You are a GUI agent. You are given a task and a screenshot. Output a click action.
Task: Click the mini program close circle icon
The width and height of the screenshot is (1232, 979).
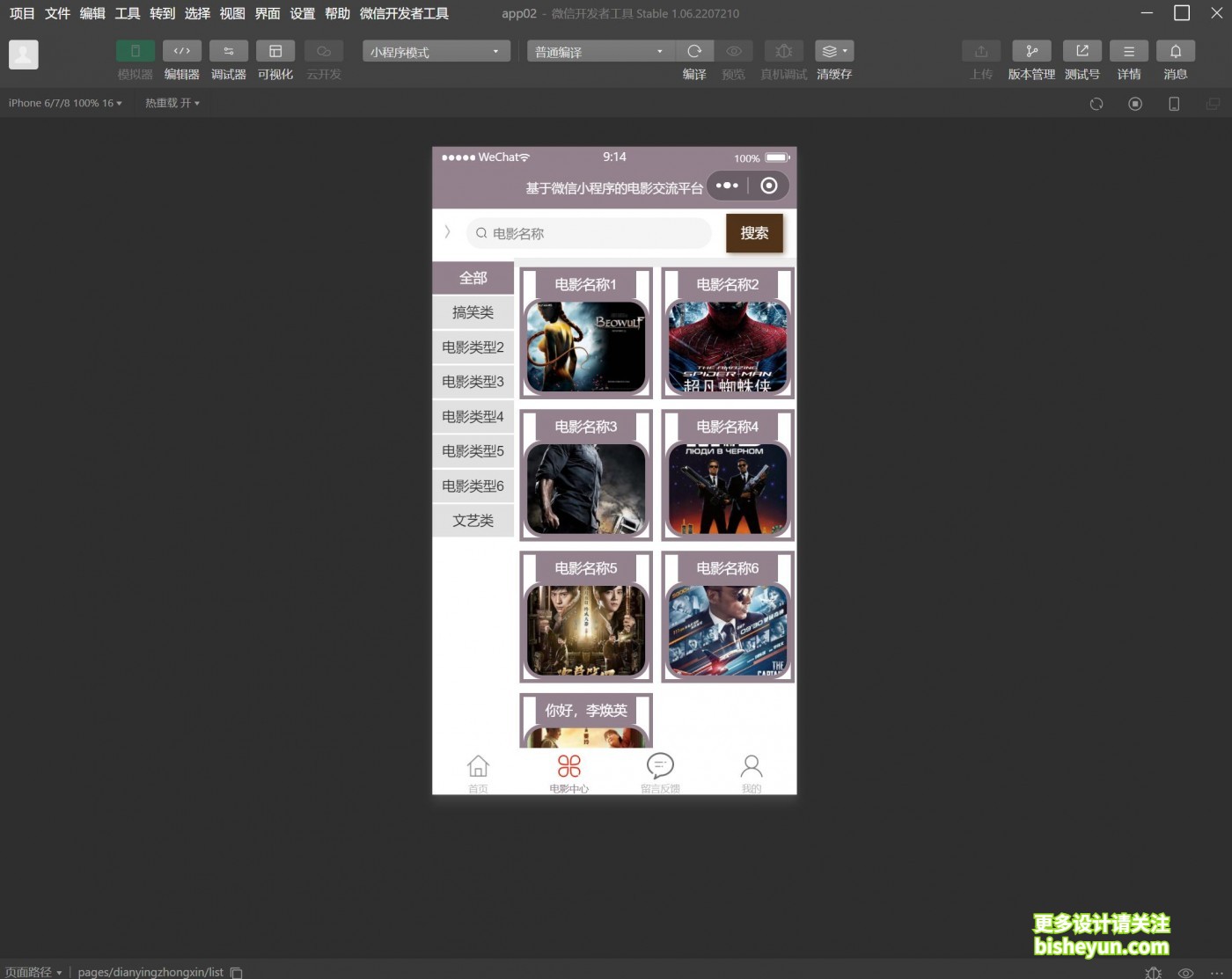tap(769, 186)
